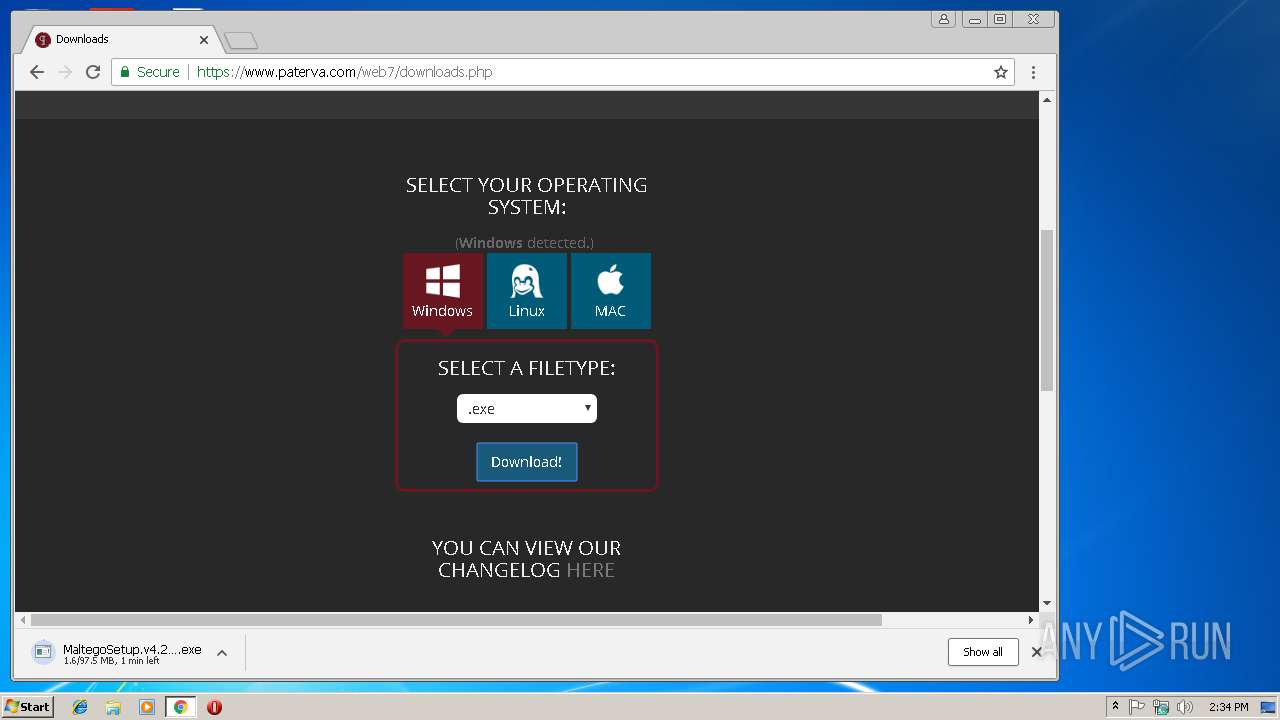
Task: View site info via Secure lock
Action: (150, 72)
